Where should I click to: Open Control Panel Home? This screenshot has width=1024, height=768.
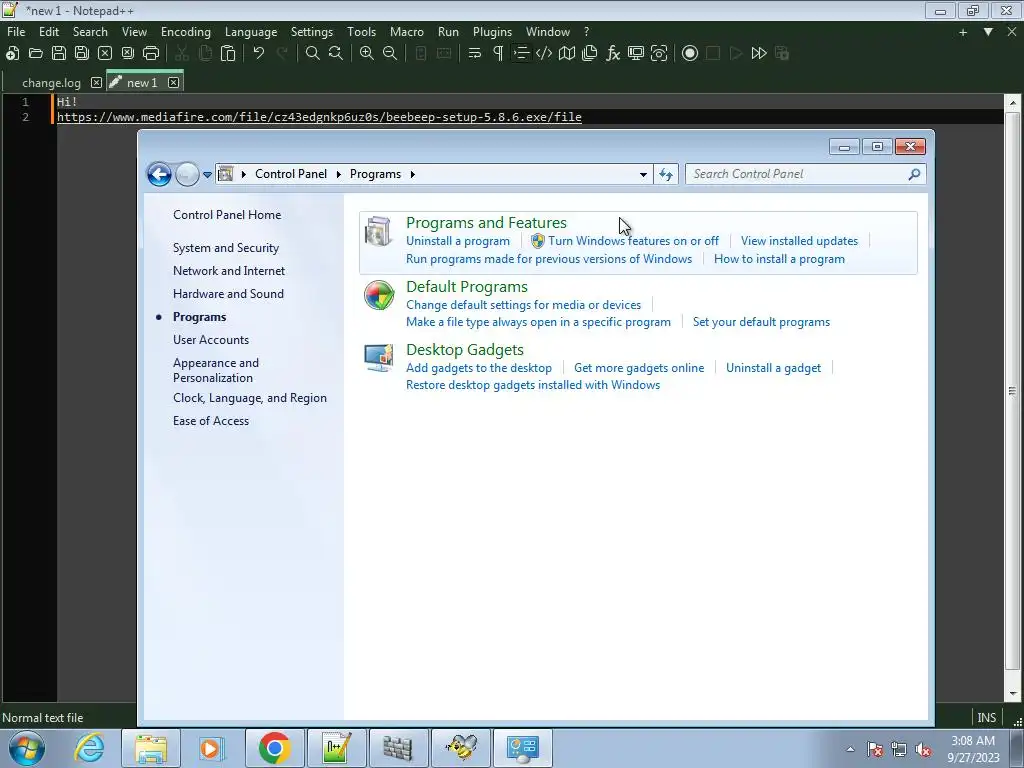227,215
